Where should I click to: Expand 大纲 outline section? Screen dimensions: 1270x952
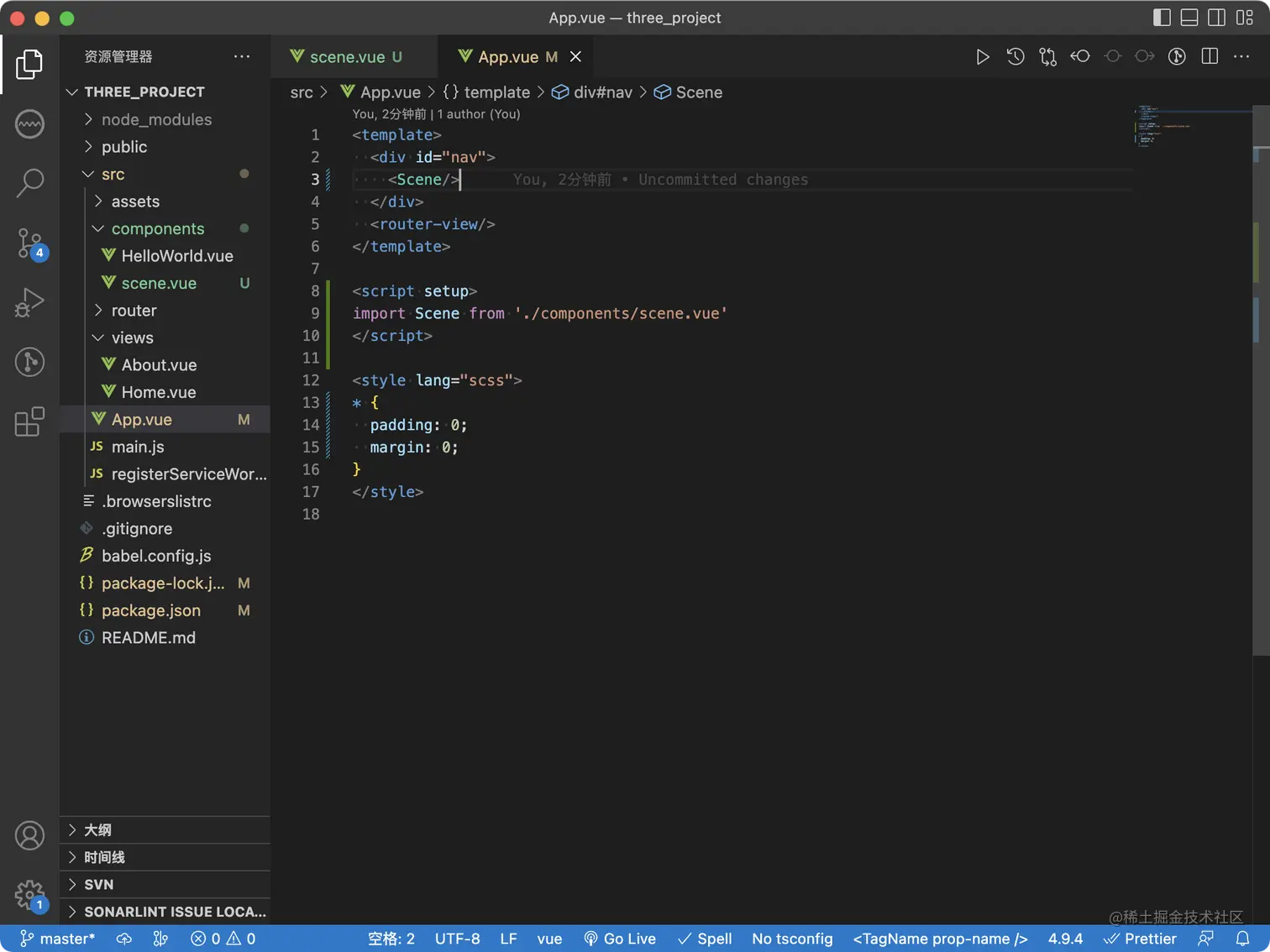tap(165, 829)
